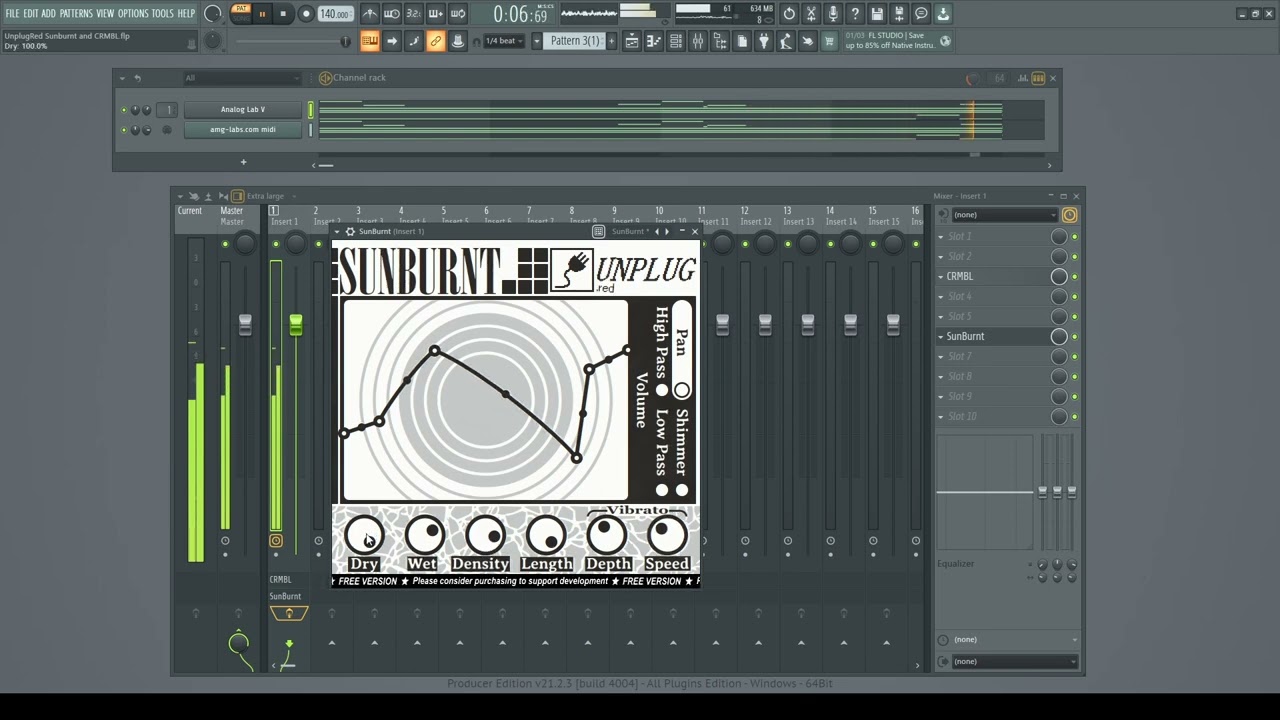Viewport: 1280px width, 720px height.
Task: Click the Insert 1 green volume fader
Action: point(296,325)
